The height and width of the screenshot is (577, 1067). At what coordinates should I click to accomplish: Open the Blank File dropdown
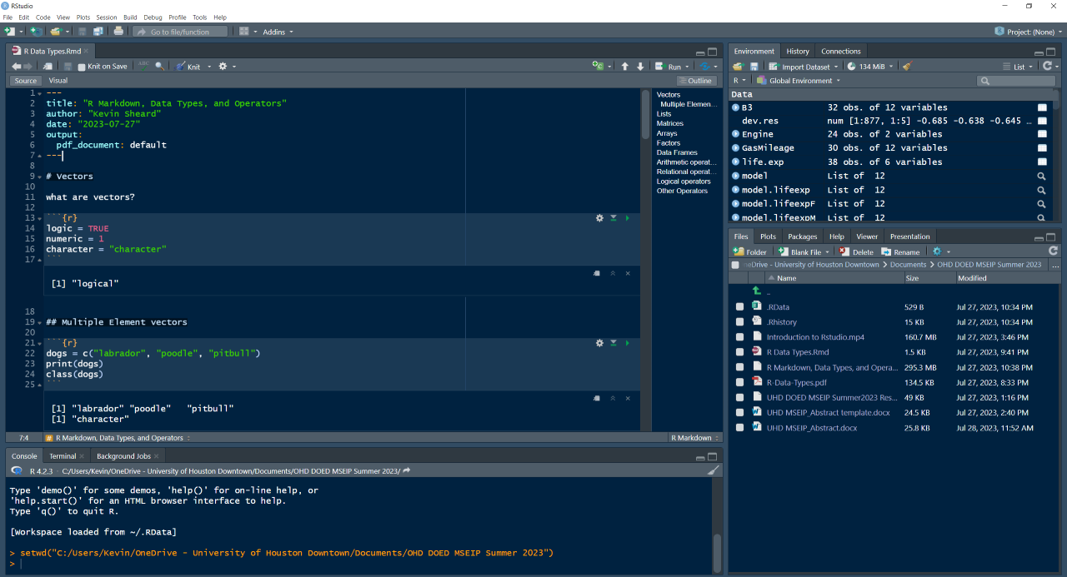click(x=804, y=252)
